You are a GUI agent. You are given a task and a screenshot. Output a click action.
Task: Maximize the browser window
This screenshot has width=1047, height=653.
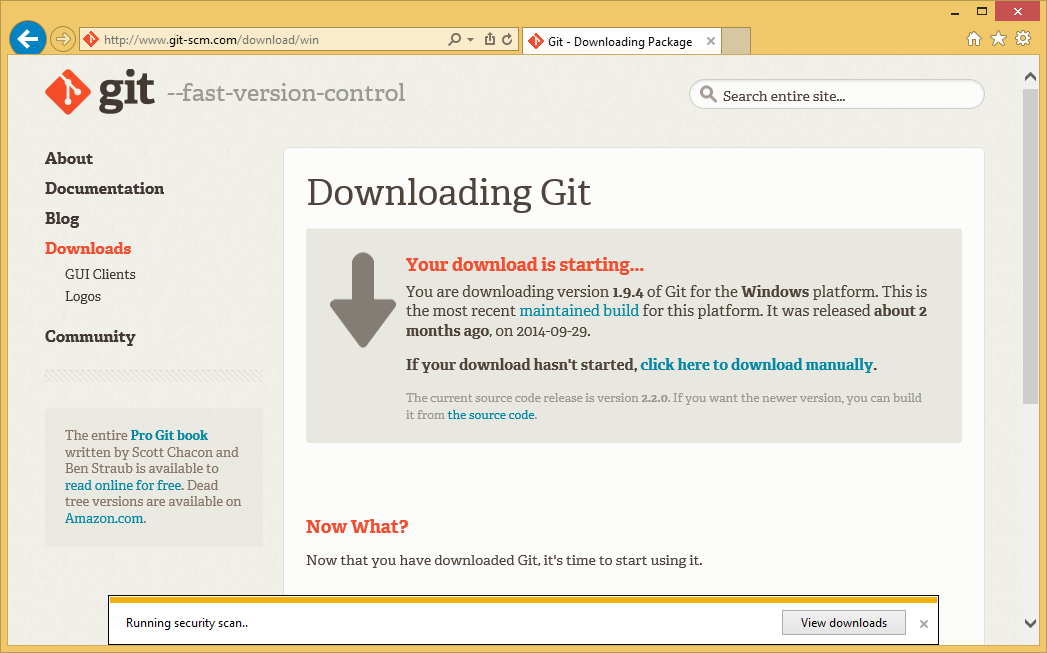tap(982, 11)
